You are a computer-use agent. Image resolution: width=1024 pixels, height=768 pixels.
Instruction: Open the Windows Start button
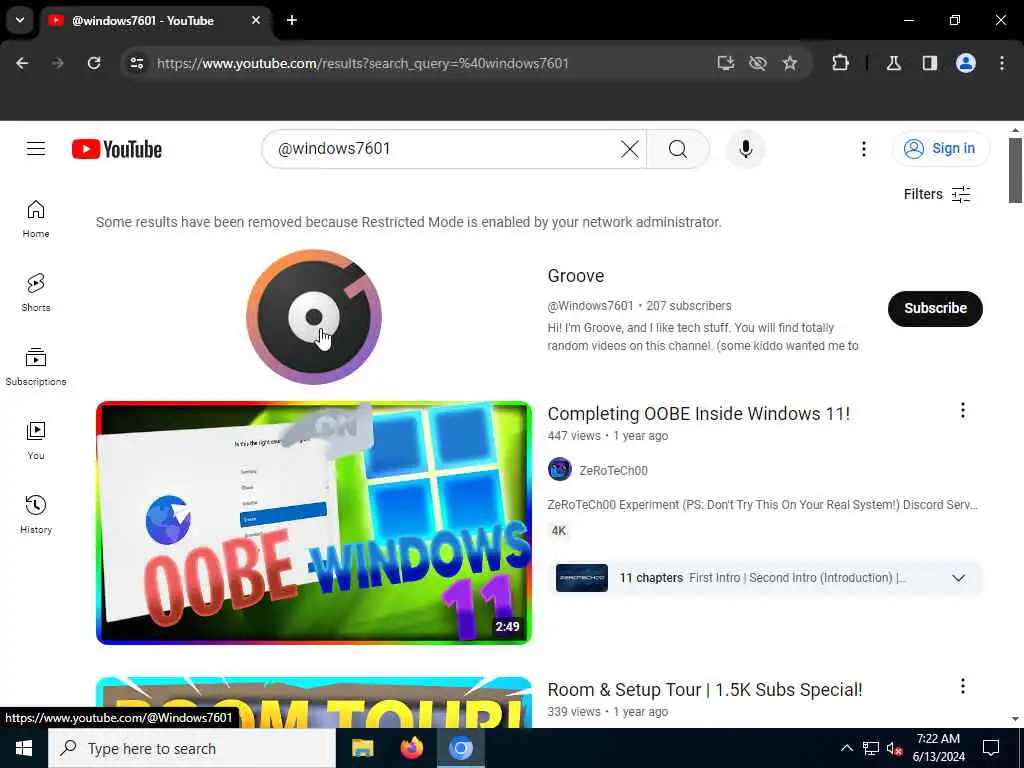(x=24, y=748)
